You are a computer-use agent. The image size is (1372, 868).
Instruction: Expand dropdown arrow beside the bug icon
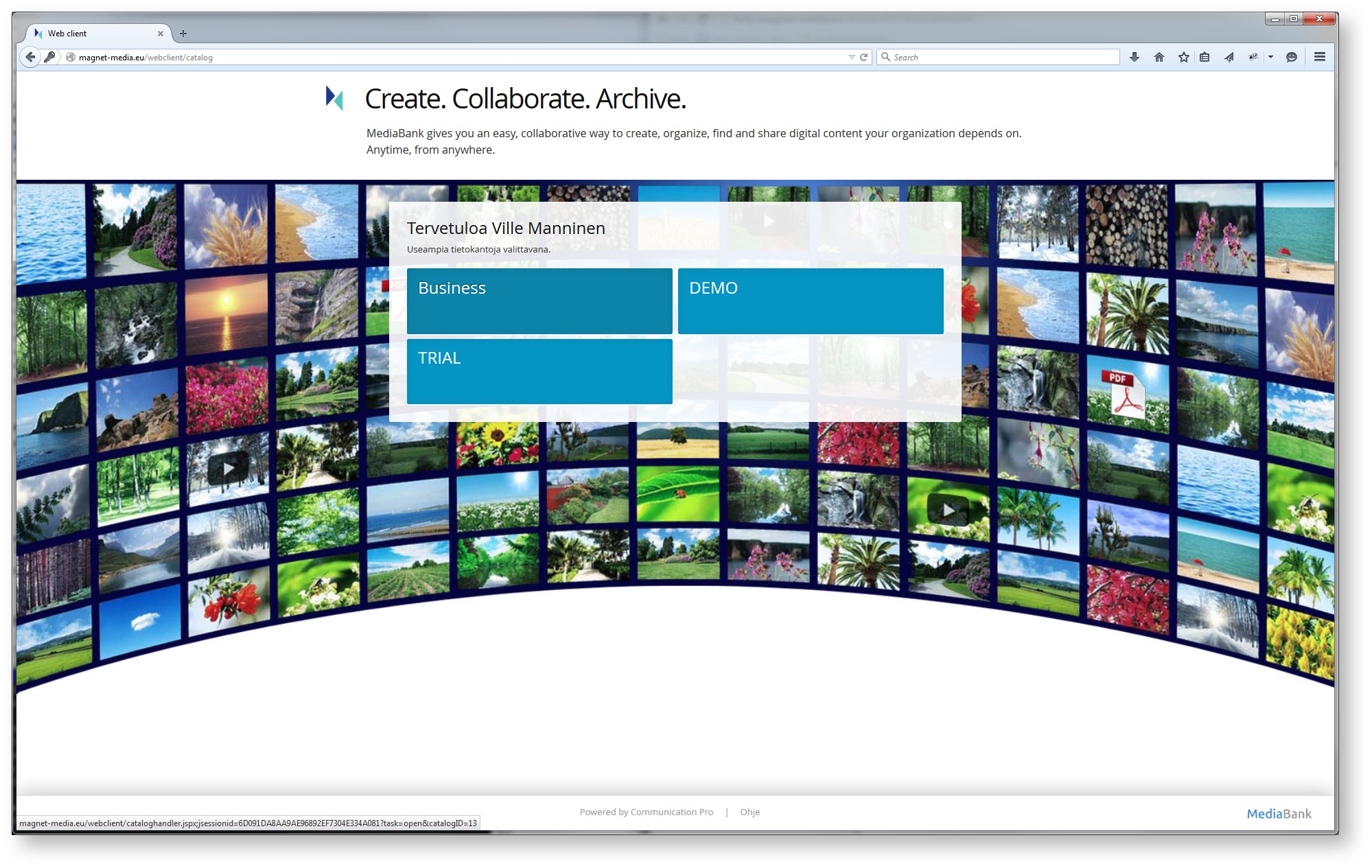coord(1270,57)
